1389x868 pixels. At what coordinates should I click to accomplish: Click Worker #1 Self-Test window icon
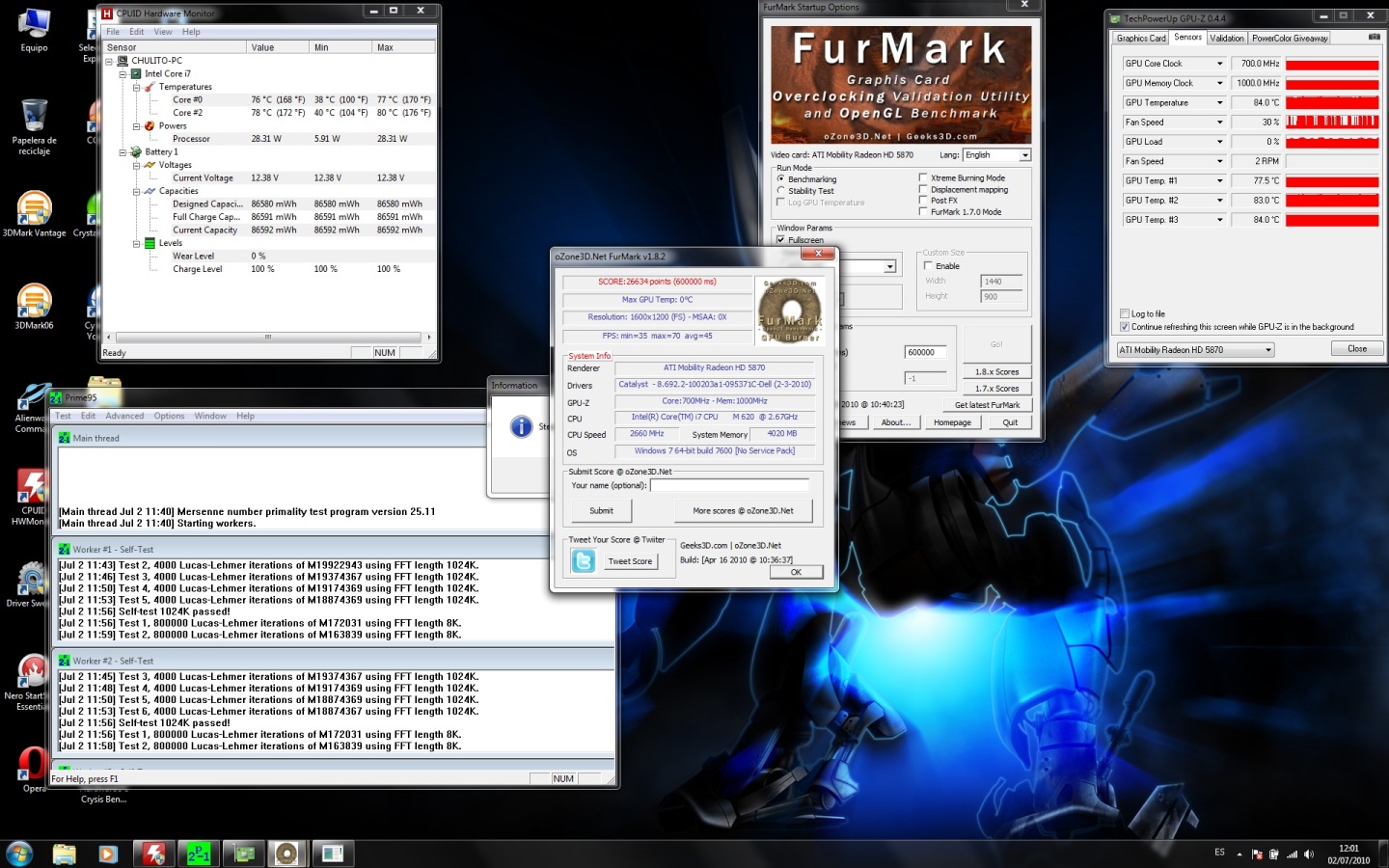[x=64, y=549]
